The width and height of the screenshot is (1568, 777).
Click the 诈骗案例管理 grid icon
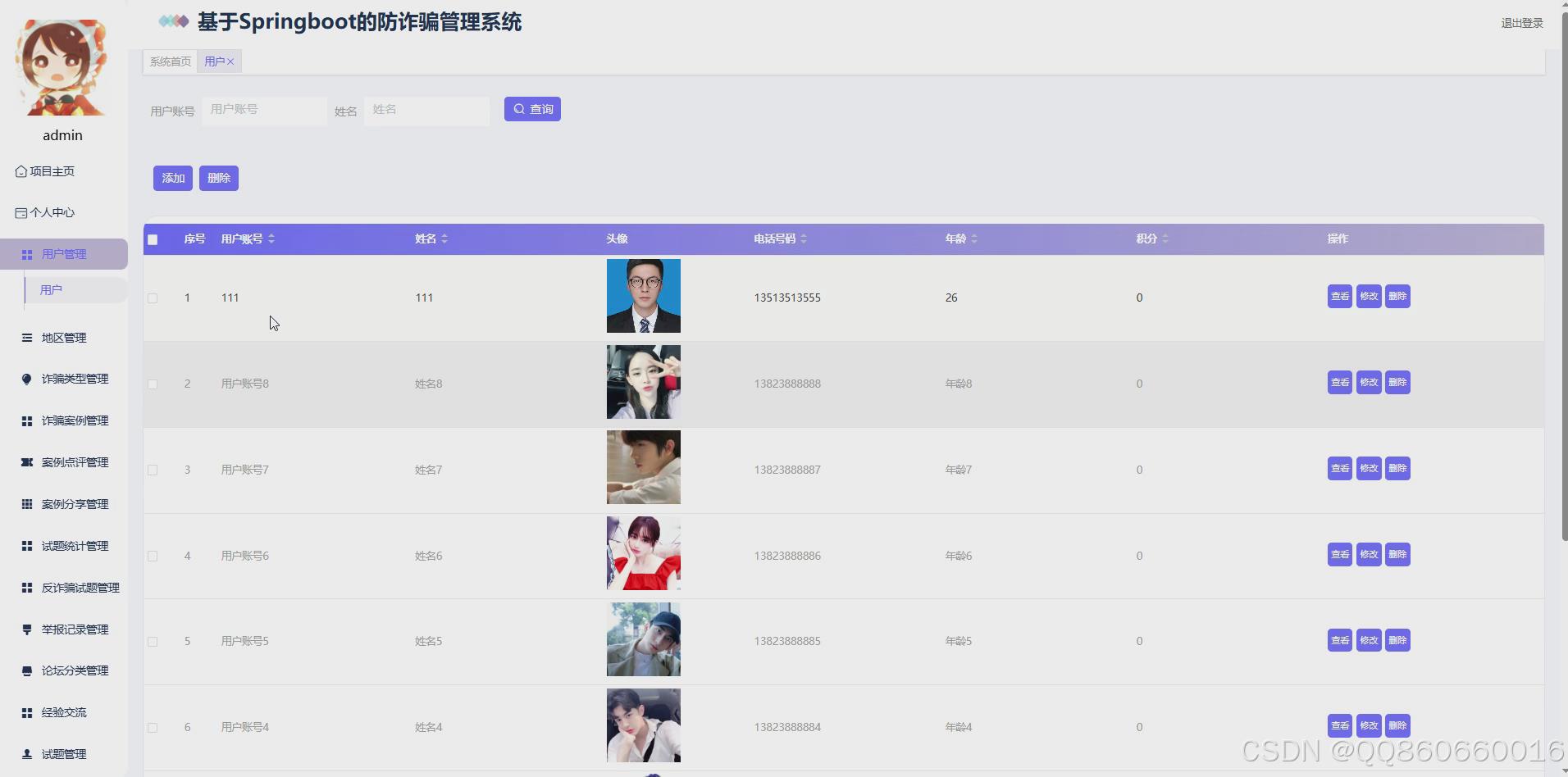tap(27, 421)
